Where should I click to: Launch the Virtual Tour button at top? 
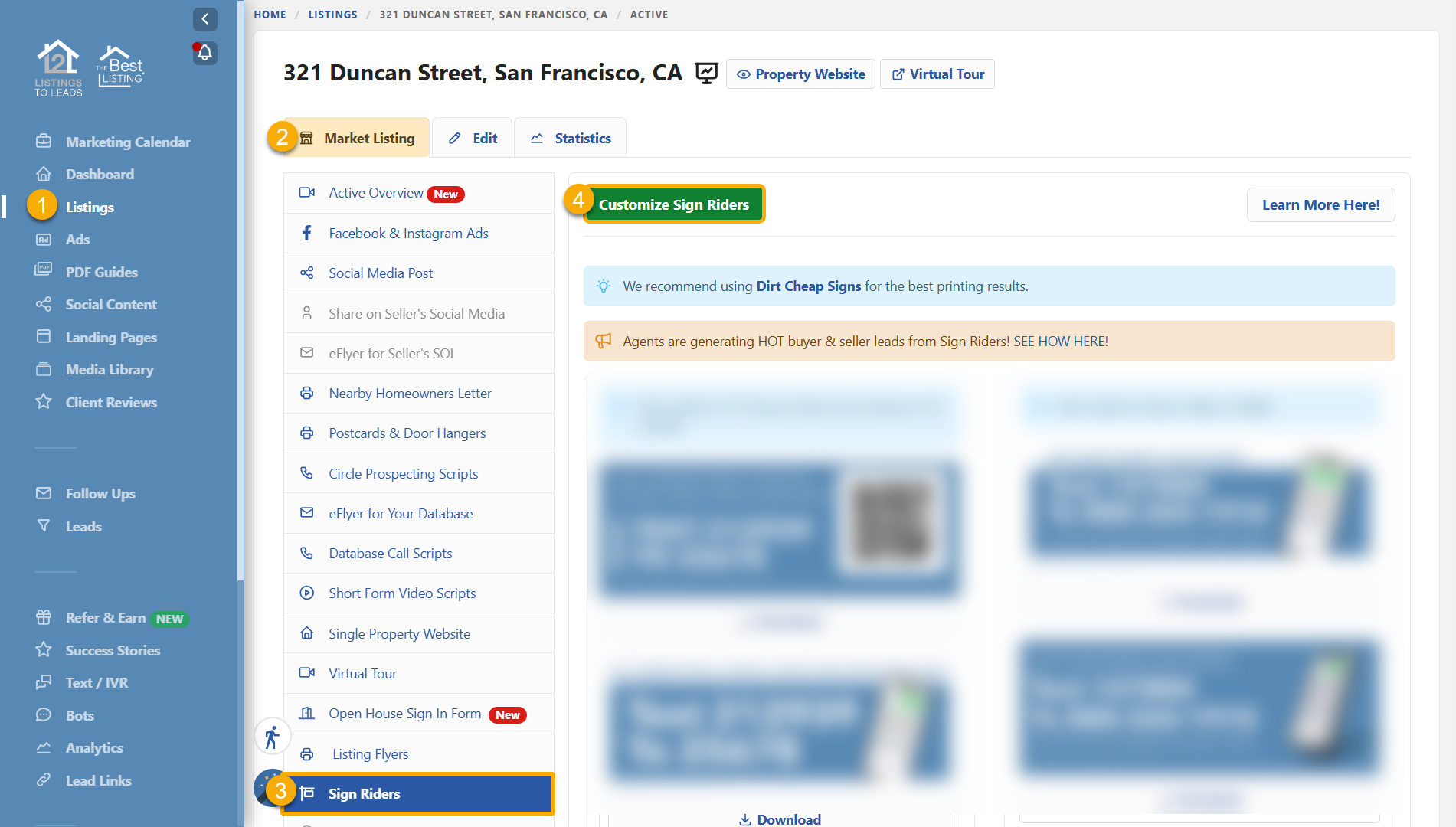coord(937,74)
